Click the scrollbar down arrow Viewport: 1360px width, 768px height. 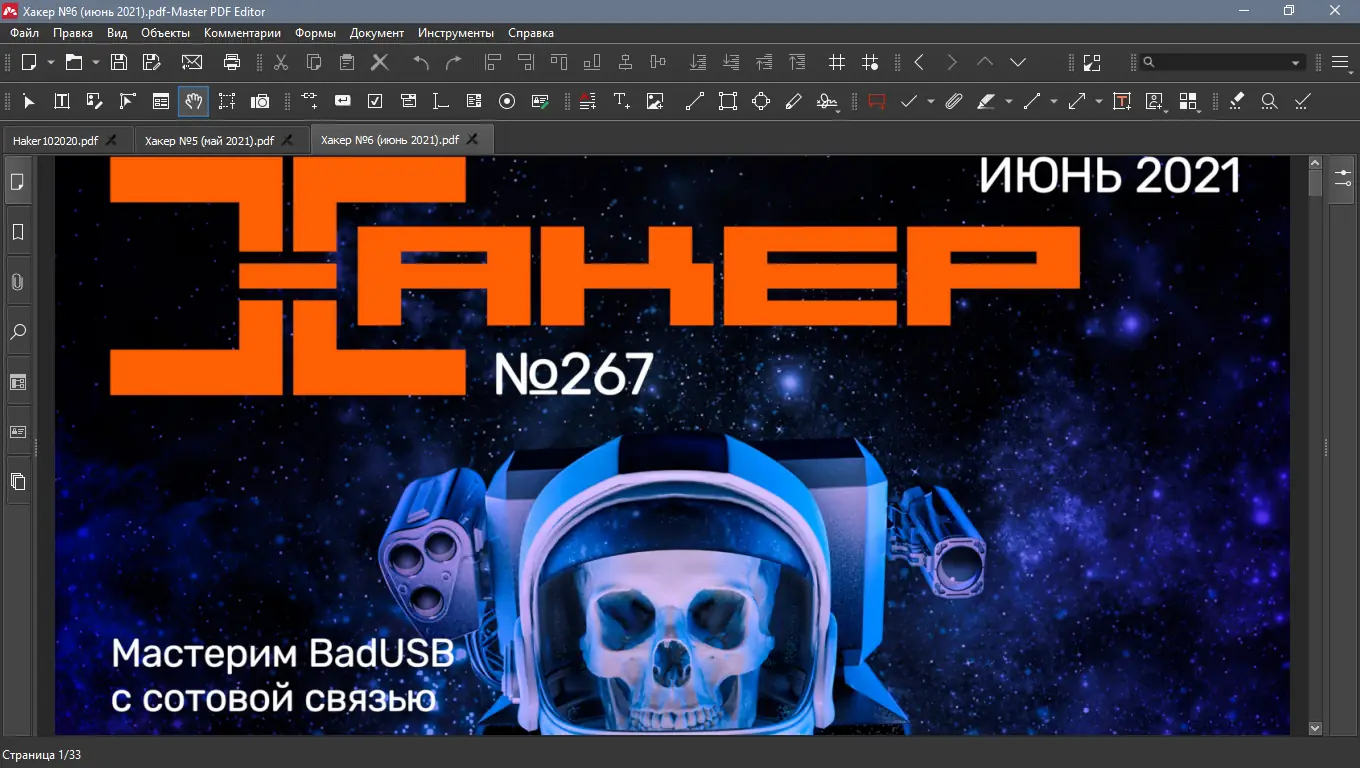[x=1315, y=728]
